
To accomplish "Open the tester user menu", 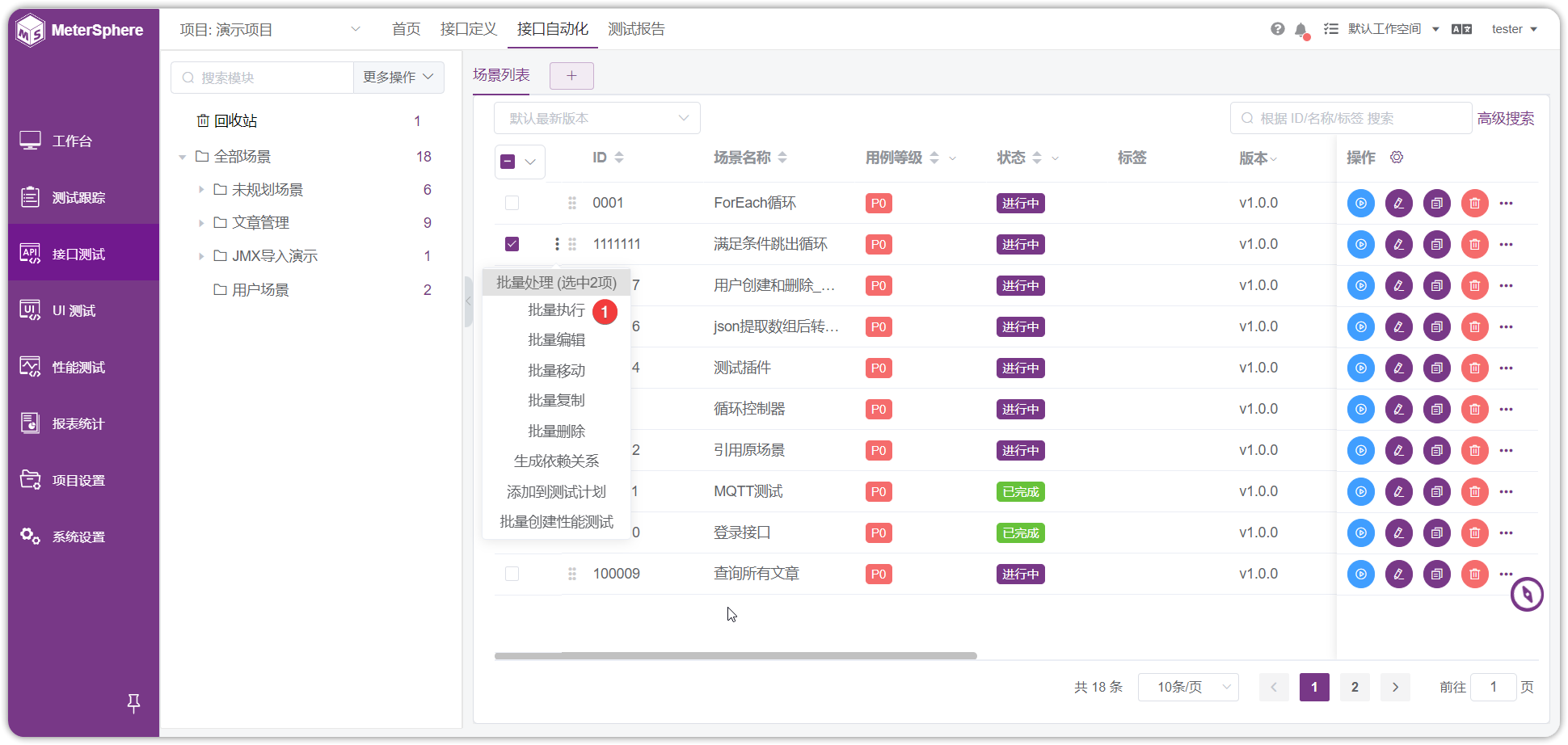I will 1514,29.
